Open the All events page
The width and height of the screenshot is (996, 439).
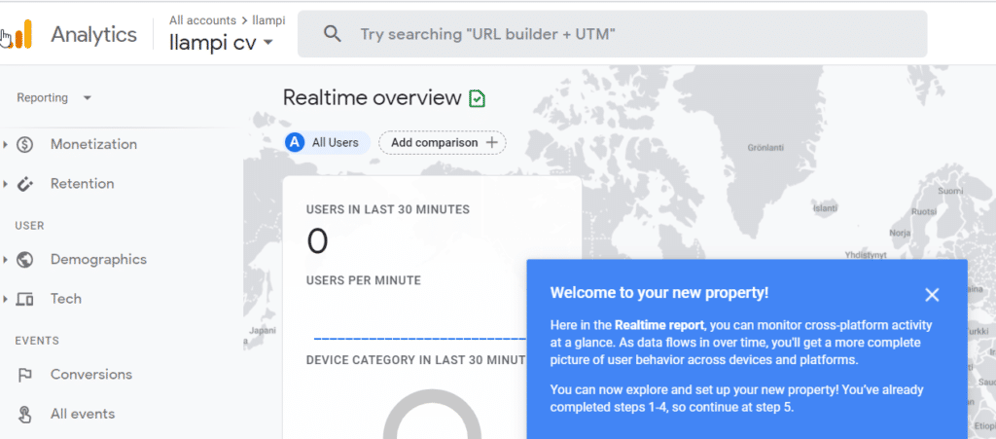[83, 414]
